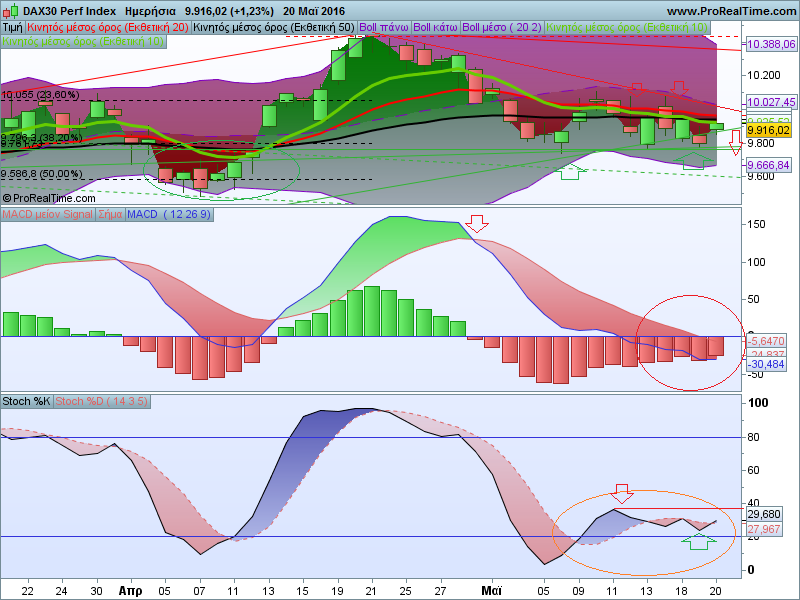Click the -5,6470 MACD histogram value tag
This screenshot has width=800, height=600.
[x=766, y=341]
